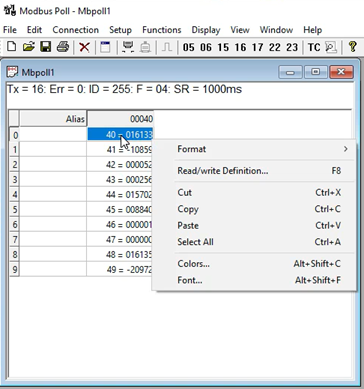364x389 pixels.
Task: Select the cell '44 = 015702'
Action: pyautogui.click(x=120, y=194)
